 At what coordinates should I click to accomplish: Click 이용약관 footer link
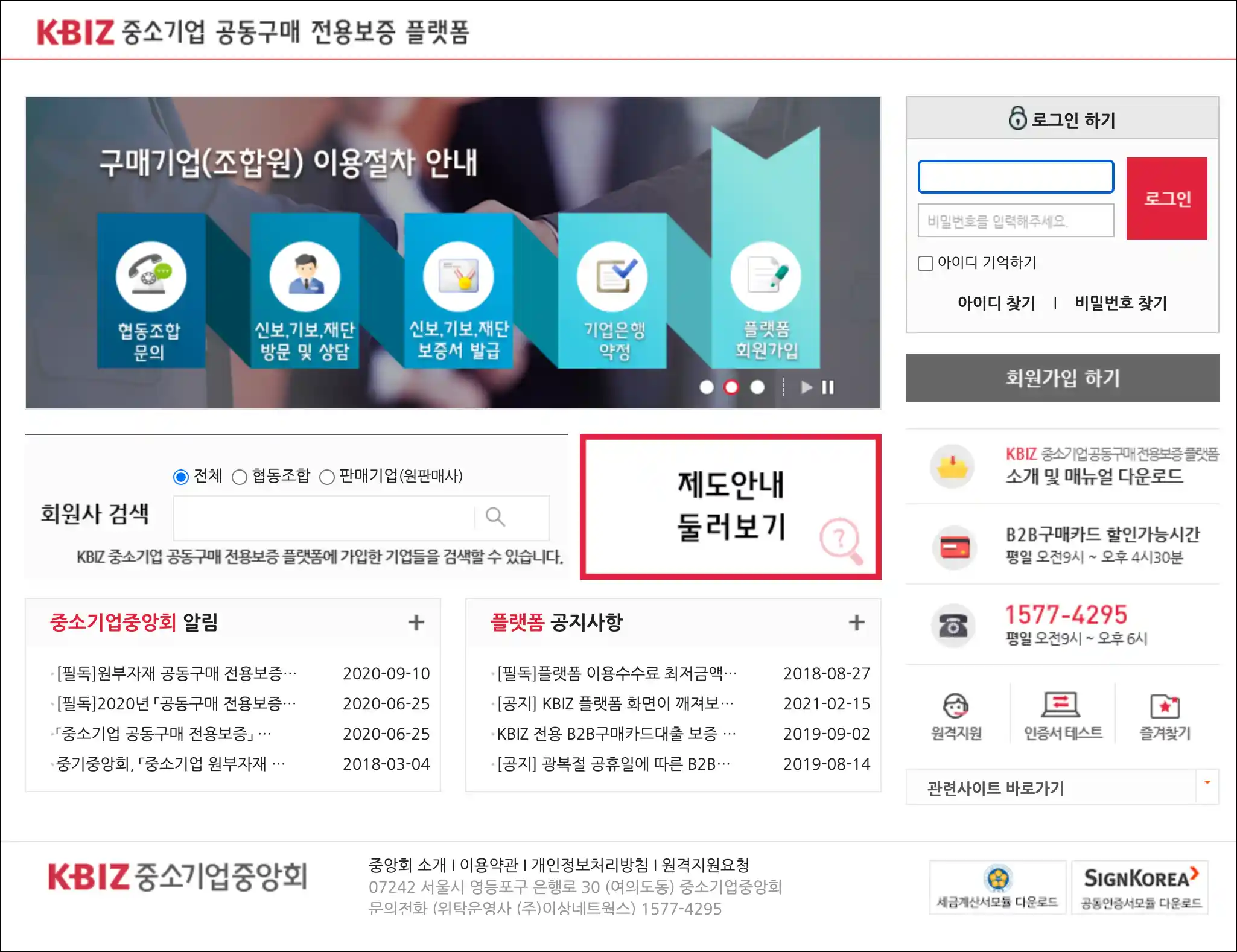coord(489,865)
